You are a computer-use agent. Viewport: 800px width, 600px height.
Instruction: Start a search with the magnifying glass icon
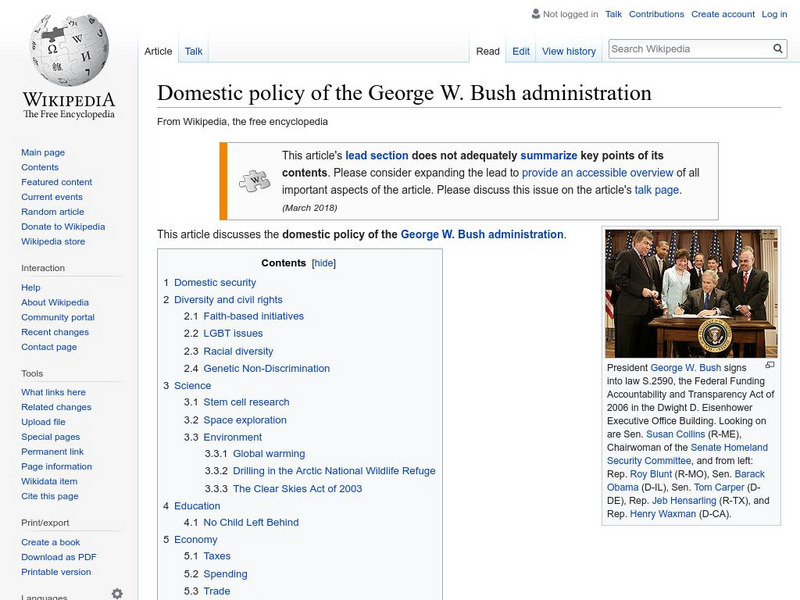click(777, 47)
